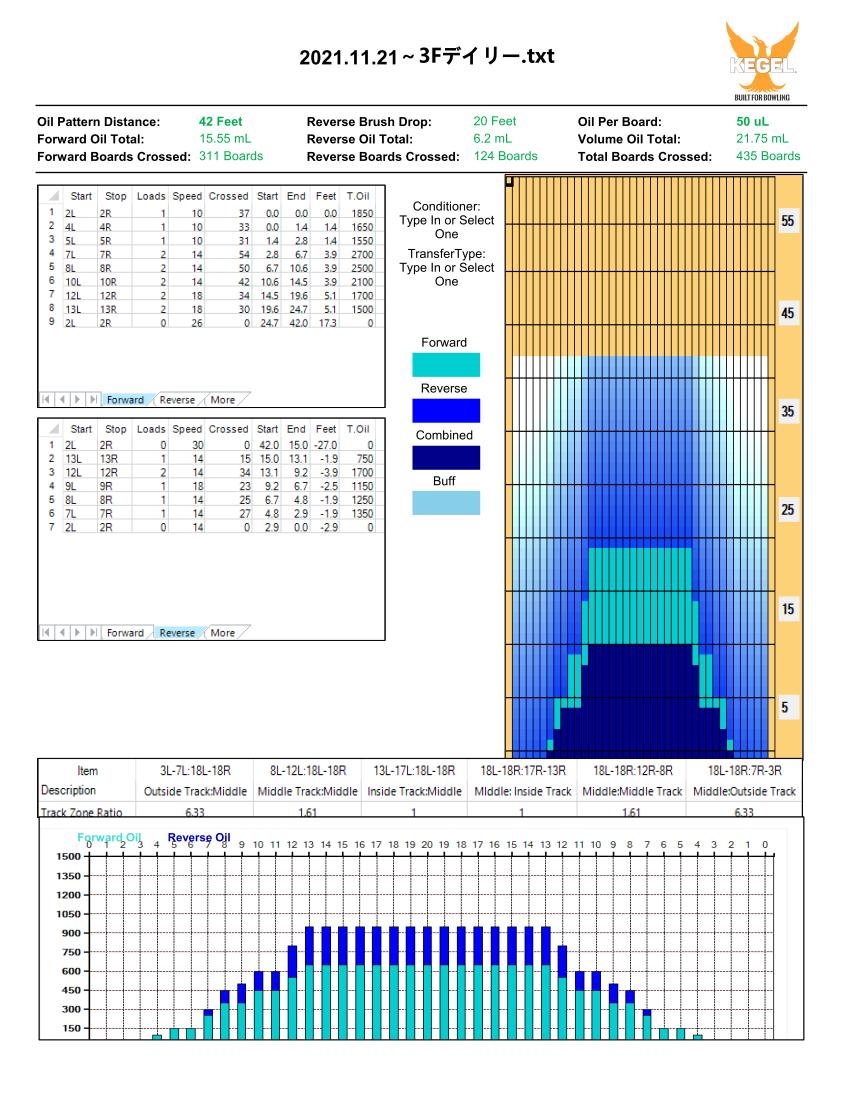851x1101 pixels.
Task: Click the '1500' y-axis label on oil chart
Action: click(x=69, y=856)
